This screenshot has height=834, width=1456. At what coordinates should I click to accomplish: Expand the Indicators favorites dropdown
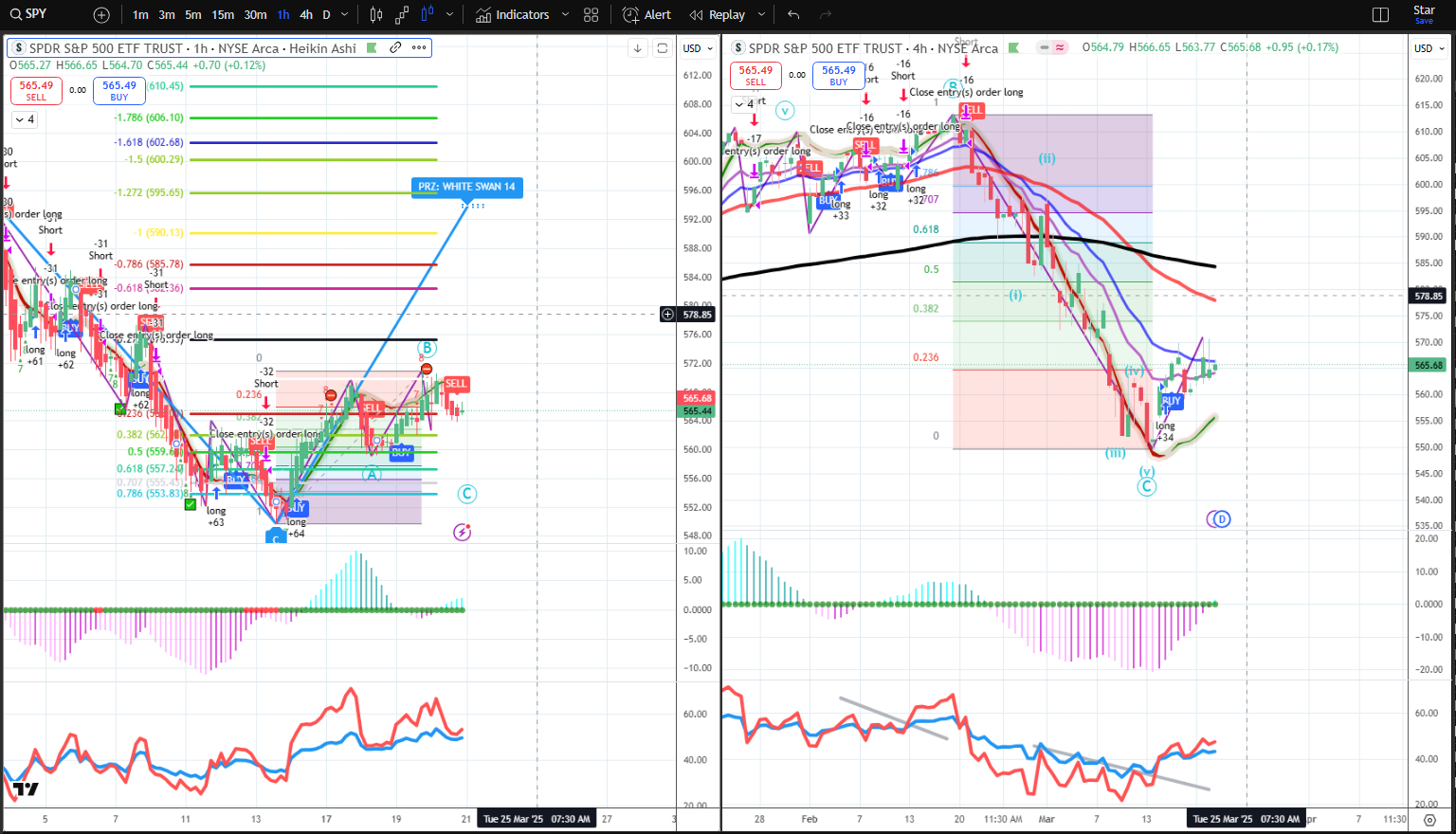pyautogui.click(x=566, y=15)
